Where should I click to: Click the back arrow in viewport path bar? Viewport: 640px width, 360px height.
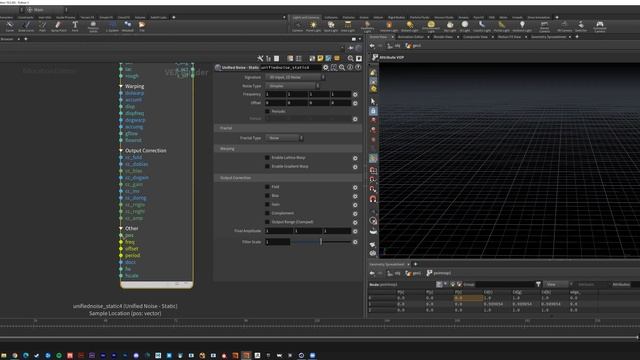[x=372, y=46]
